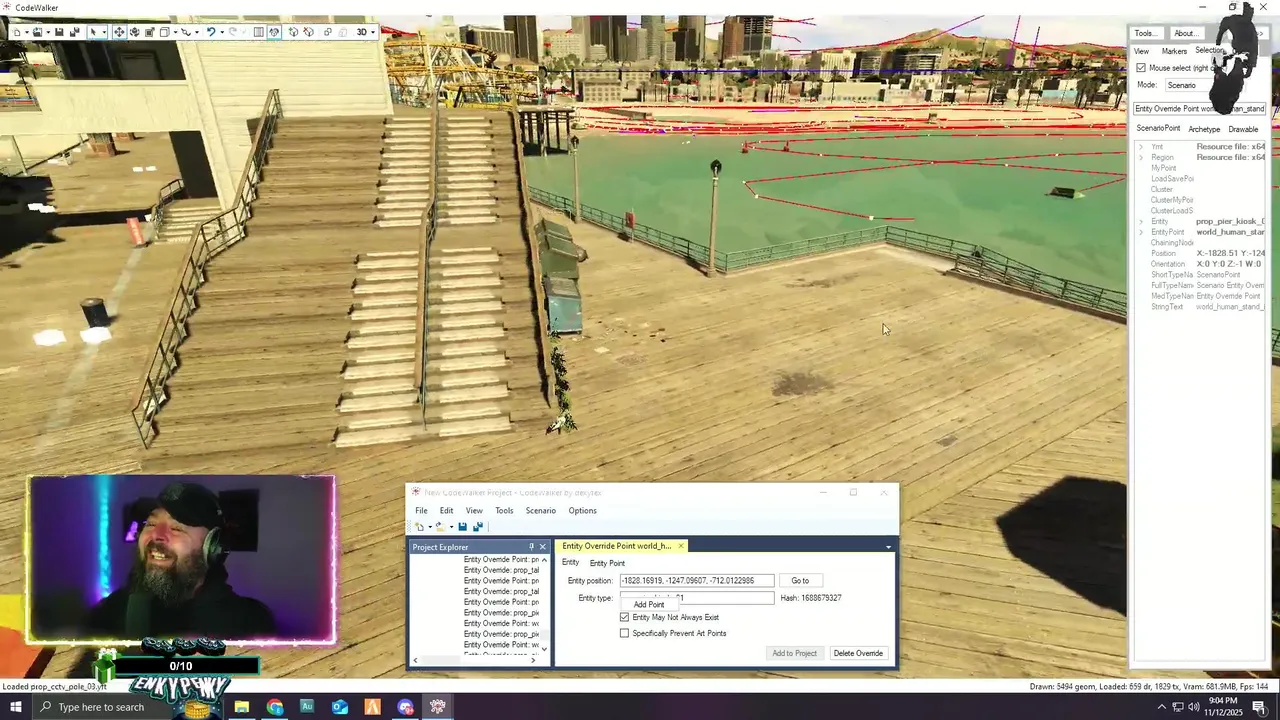Expand the Region property row

tap(1141, 158)
